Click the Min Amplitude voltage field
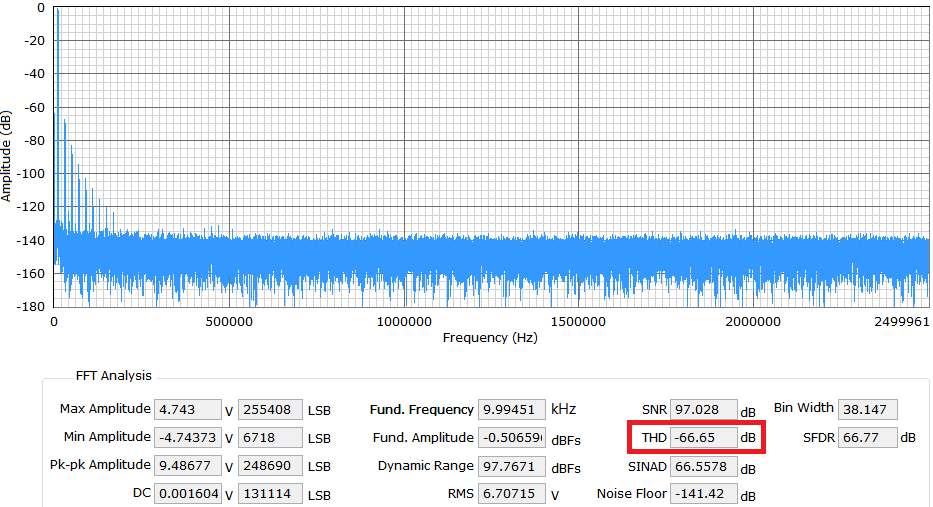 (x=188, y=437)
